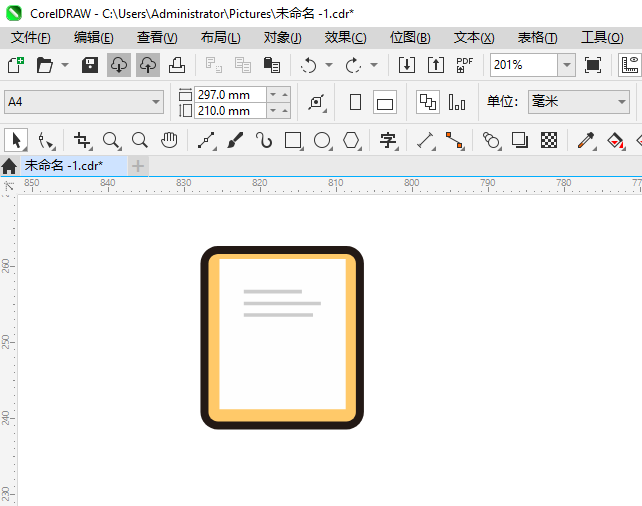
Task: Open the redo history dropdown arrow
Action: (374, 65)
